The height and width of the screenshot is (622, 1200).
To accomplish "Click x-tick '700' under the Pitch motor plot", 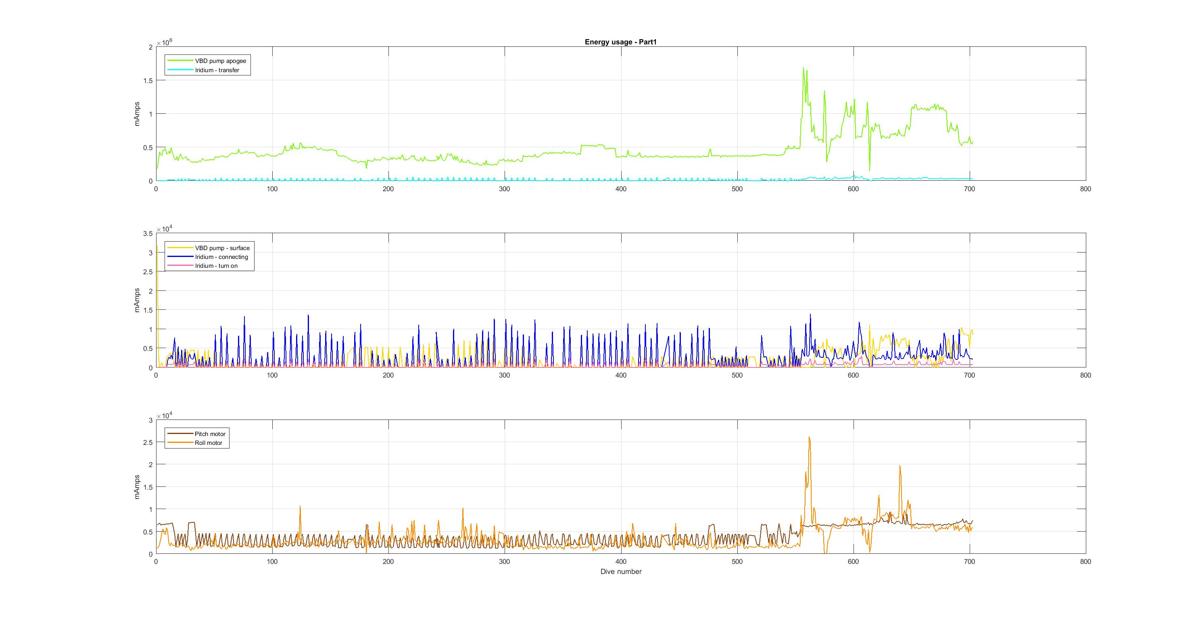I will coord(969,561).
